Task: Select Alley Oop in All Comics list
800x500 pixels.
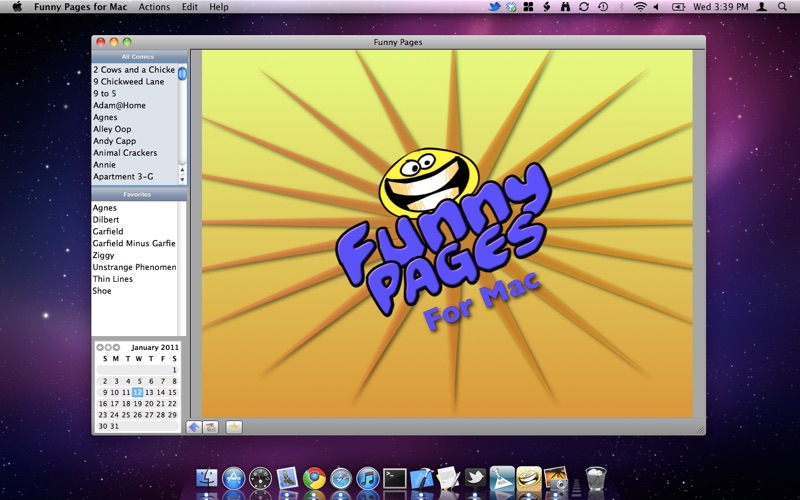Action: point(112,129)
